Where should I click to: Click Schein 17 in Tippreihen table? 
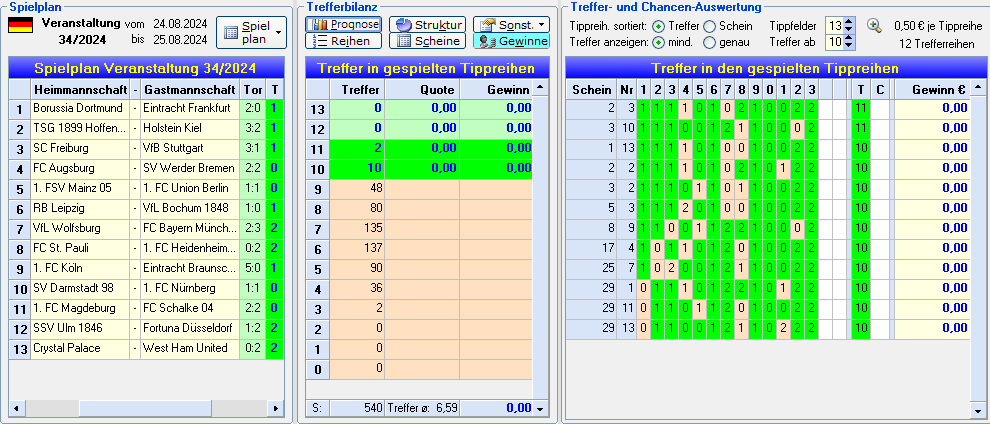click(x=591, y=248)
